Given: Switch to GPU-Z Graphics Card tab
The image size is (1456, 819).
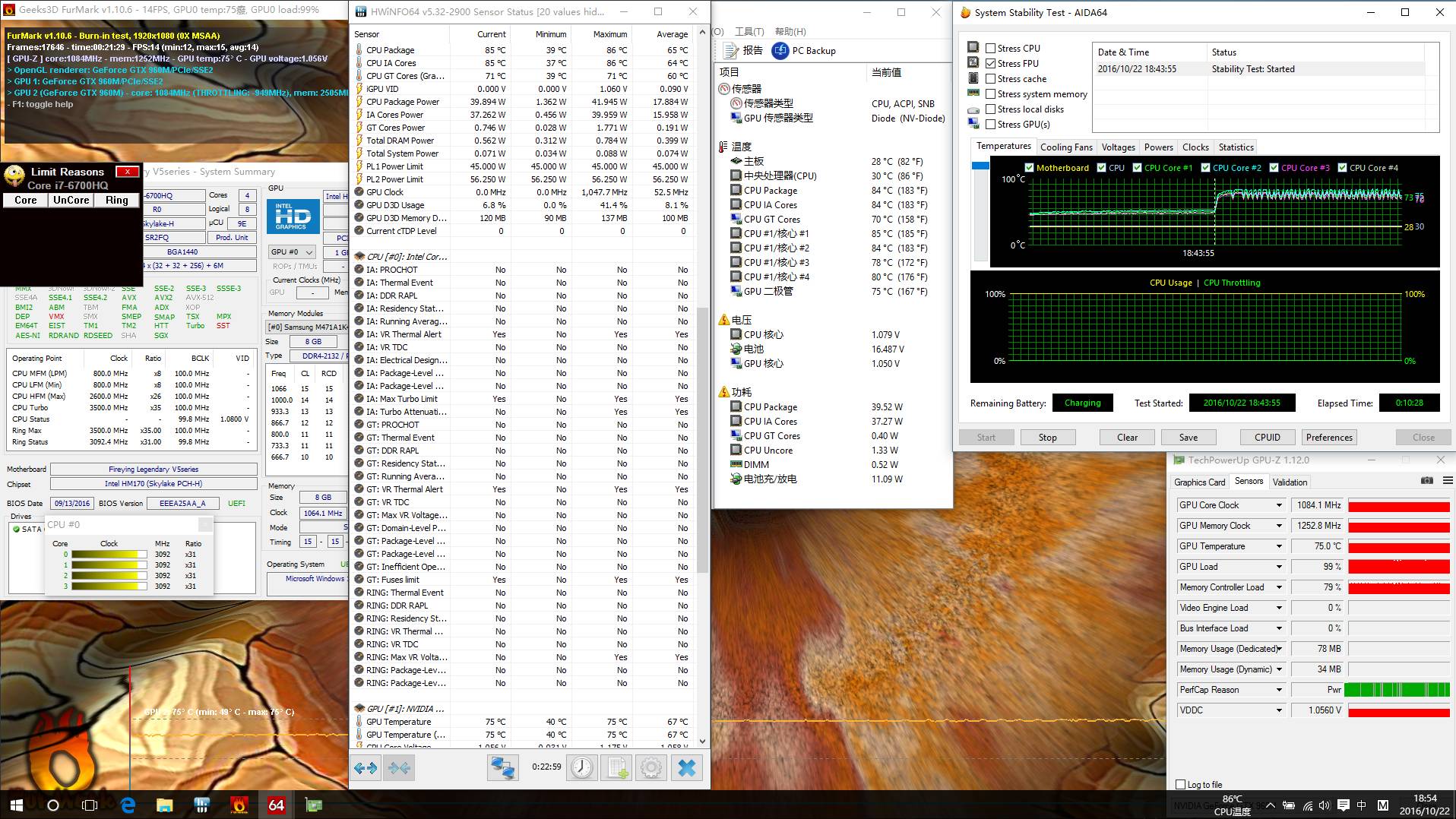Looking at the screenshot, I should click(1199, 482).
